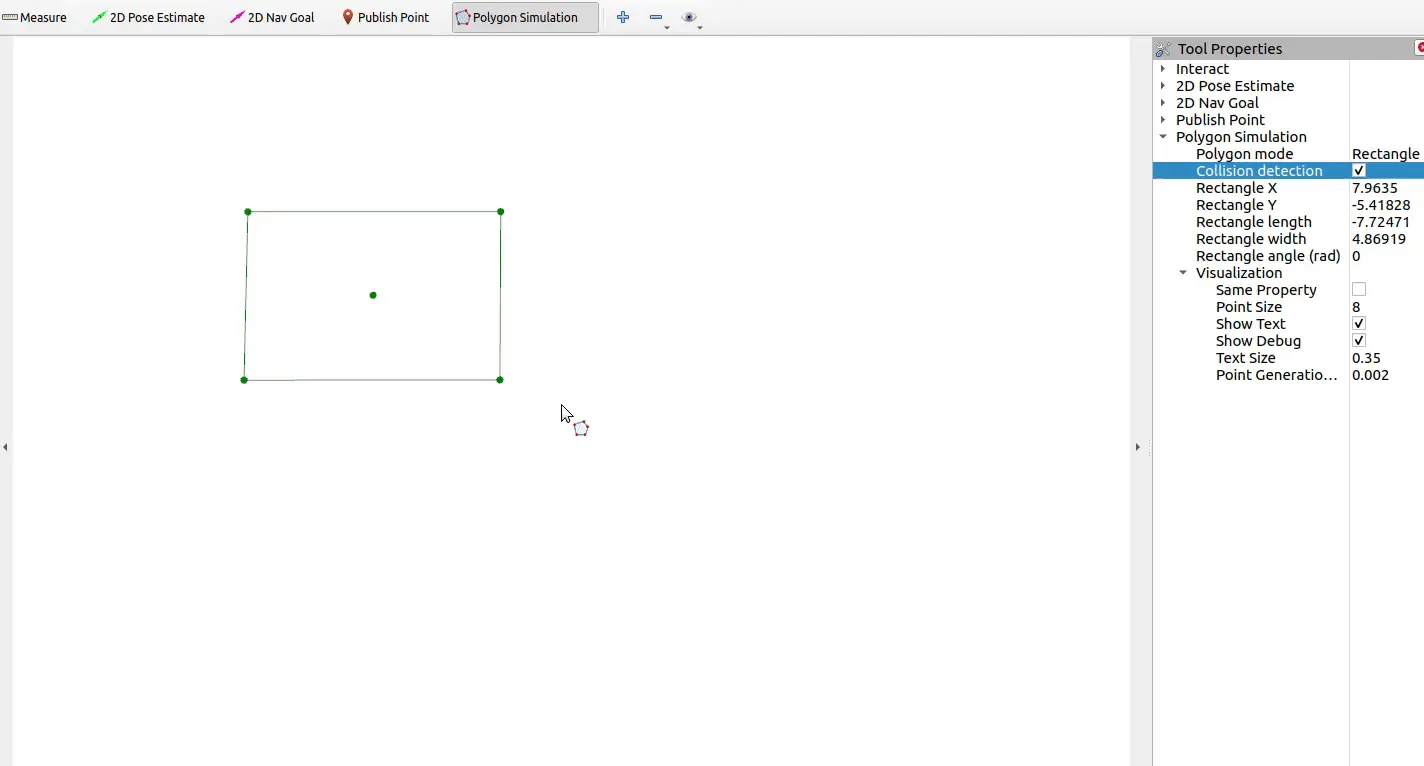This screenshot has height=766, width=1424.
Task: Select the Text Size label
Action: click(x=1246, y=358)
